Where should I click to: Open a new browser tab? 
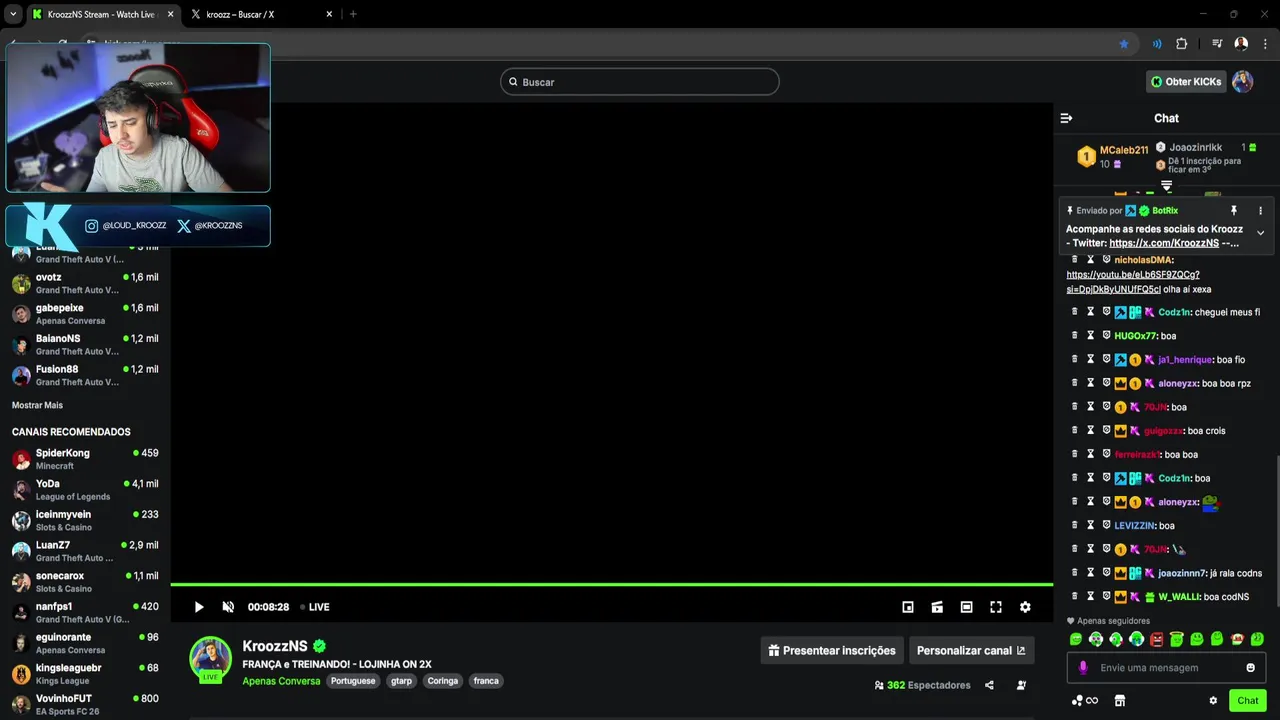353,14
